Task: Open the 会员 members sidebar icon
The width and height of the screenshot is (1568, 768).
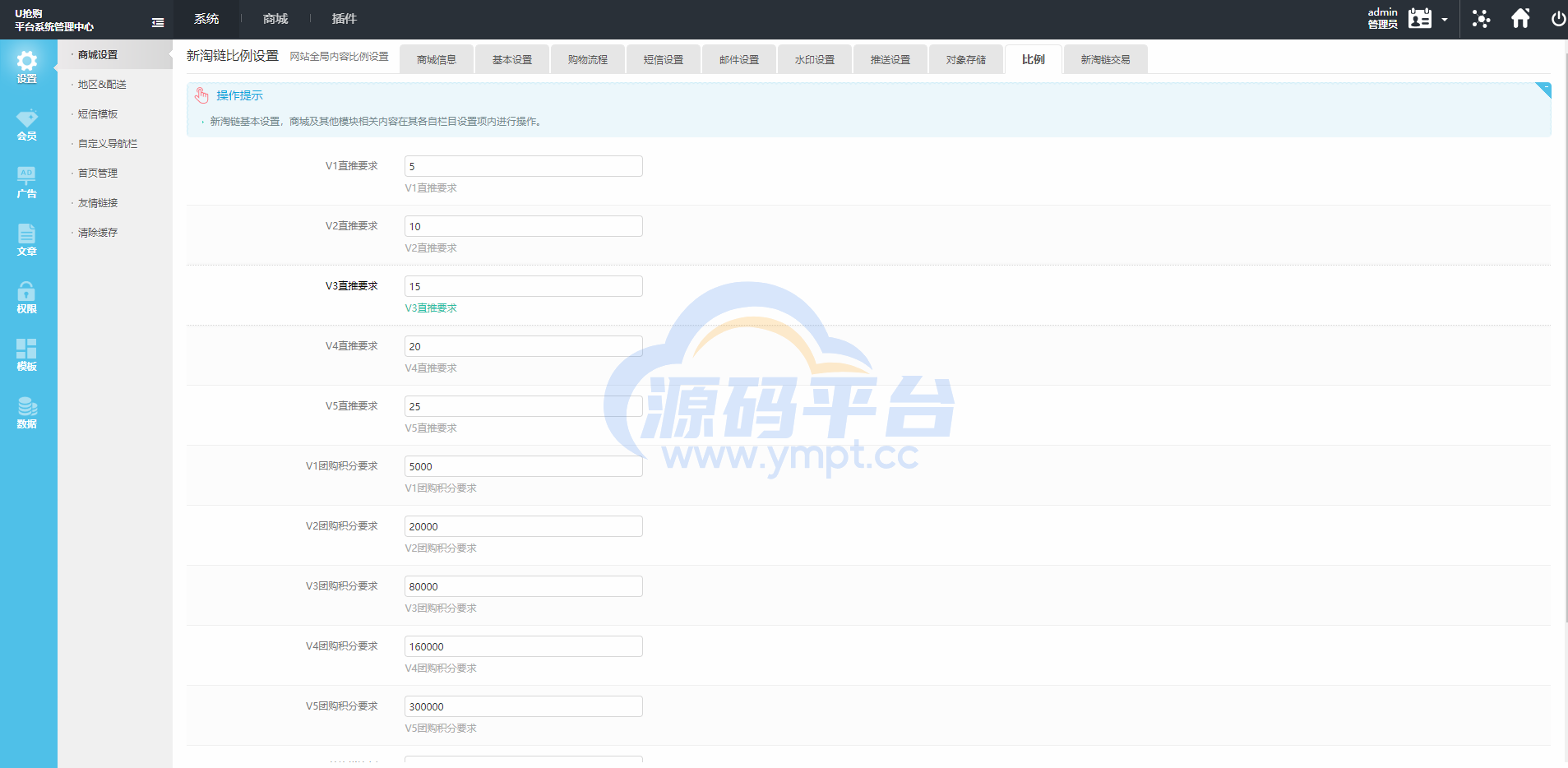Action: 27,125
